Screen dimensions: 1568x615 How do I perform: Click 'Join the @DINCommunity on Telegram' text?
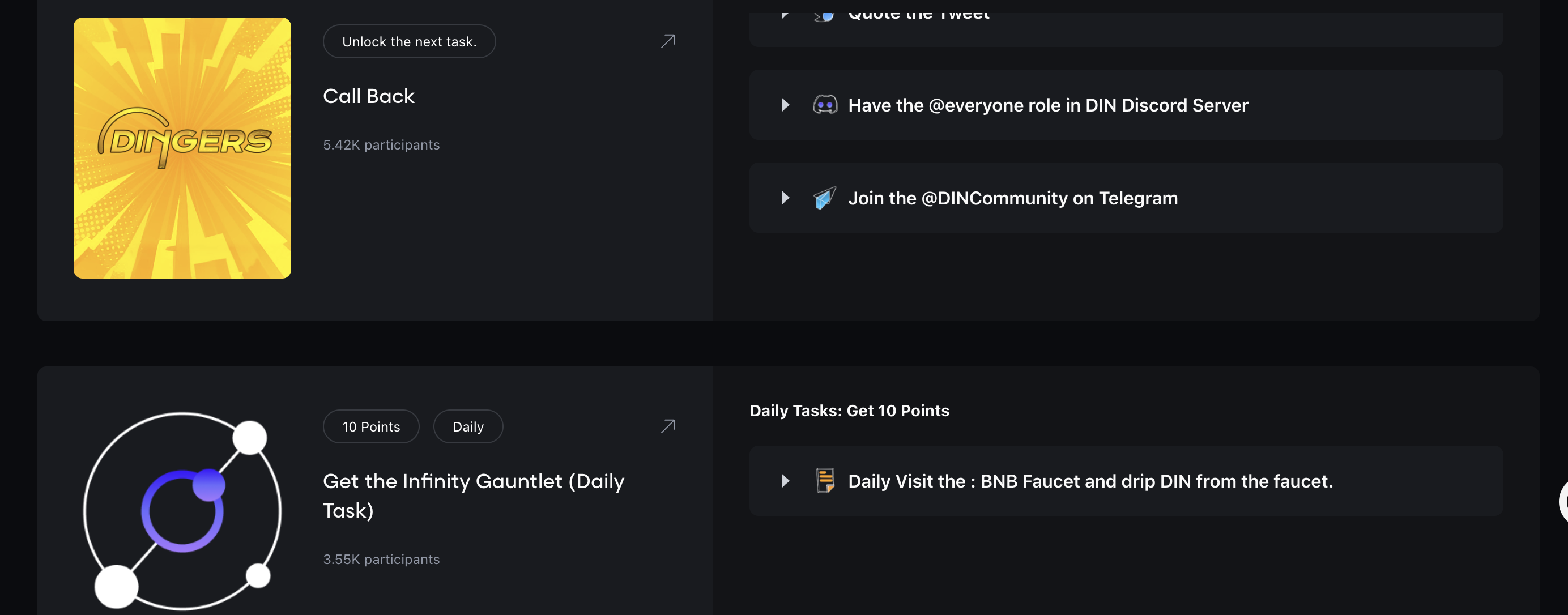[x=1013, y=198]
